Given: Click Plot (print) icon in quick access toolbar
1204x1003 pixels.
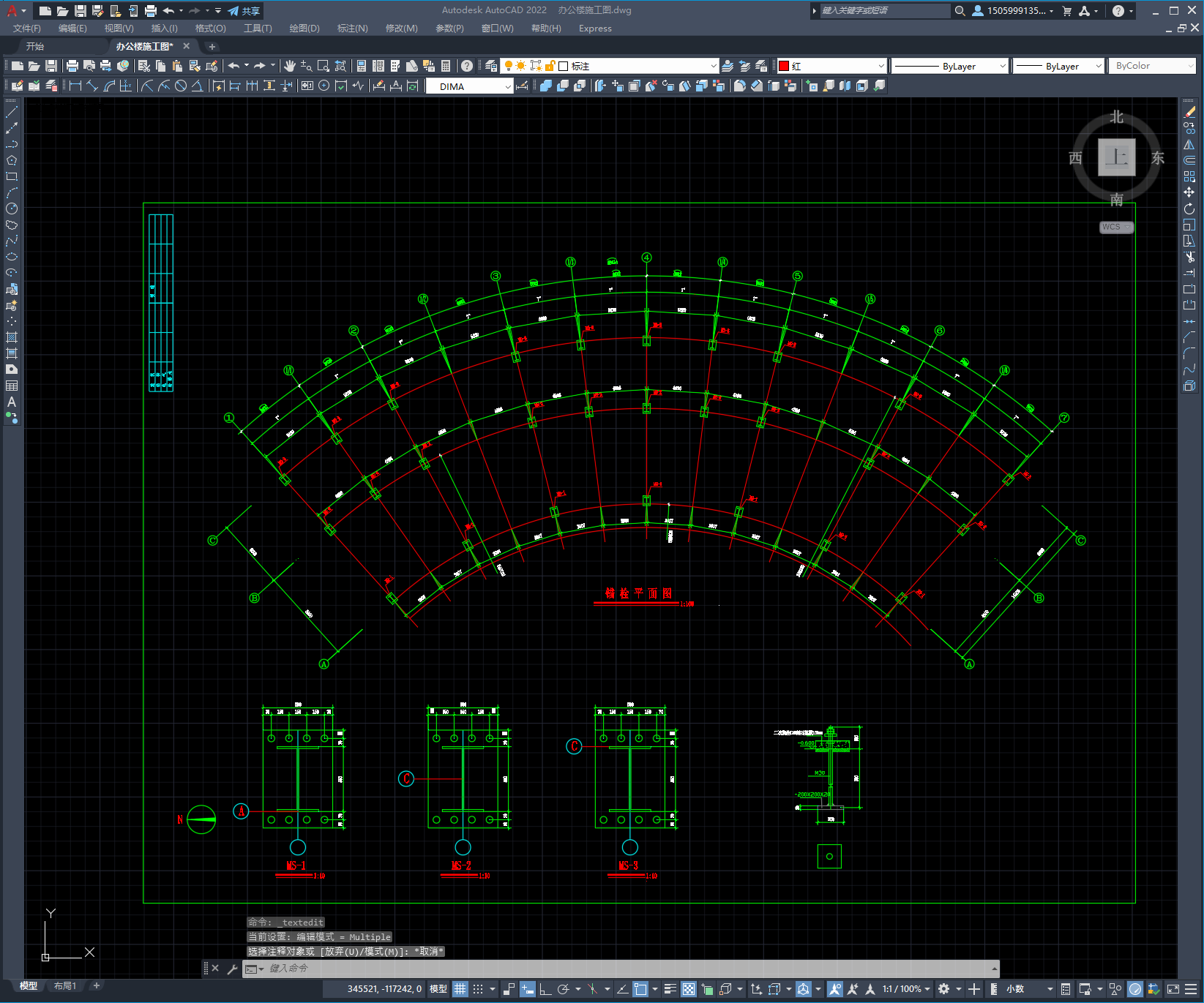Looking at the screenshot, I should click(x=151, y=11).
